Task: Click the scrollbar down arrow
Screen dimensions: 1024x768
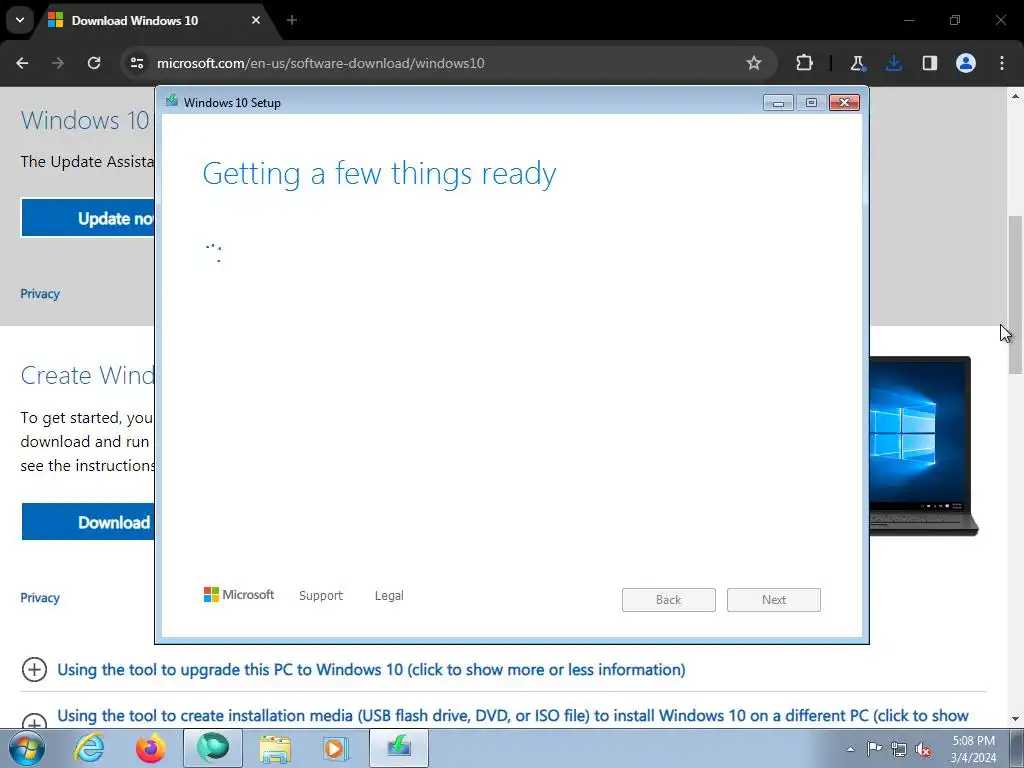Action: point(1015,718)
